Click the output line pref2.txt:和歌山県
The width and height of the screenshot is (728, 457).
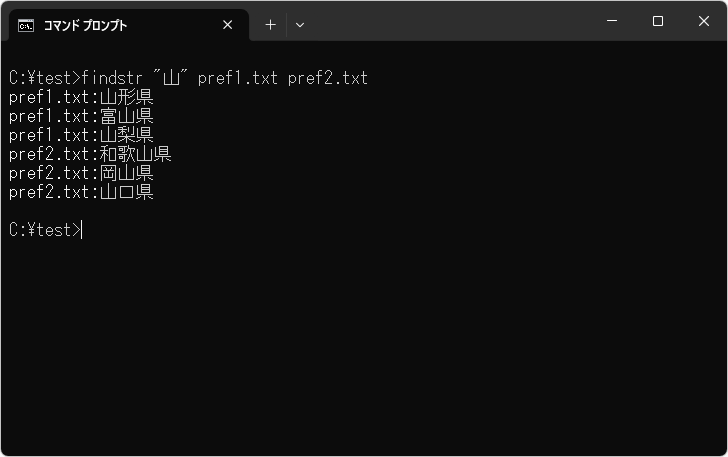click(90, 154)
